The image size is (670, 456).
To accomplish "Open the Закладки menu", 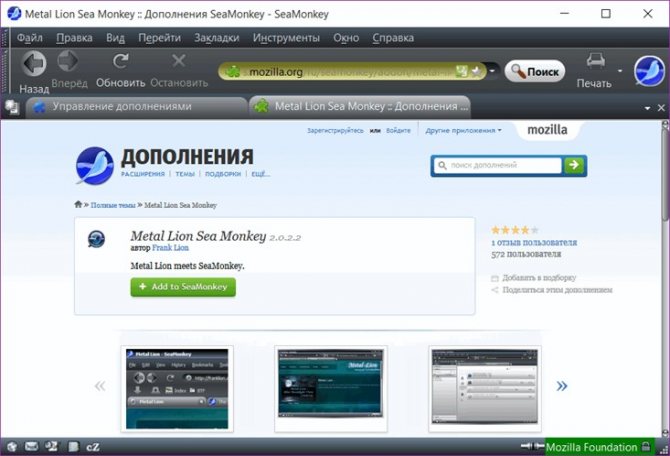I will coord(216,38).
